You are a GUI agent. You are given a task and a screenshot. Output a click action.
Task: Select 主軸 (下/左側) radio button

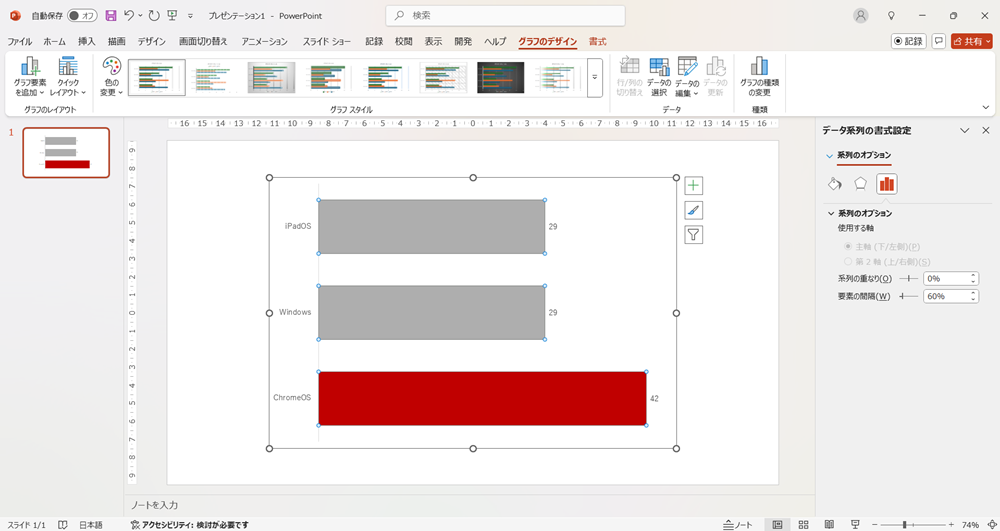848,246
